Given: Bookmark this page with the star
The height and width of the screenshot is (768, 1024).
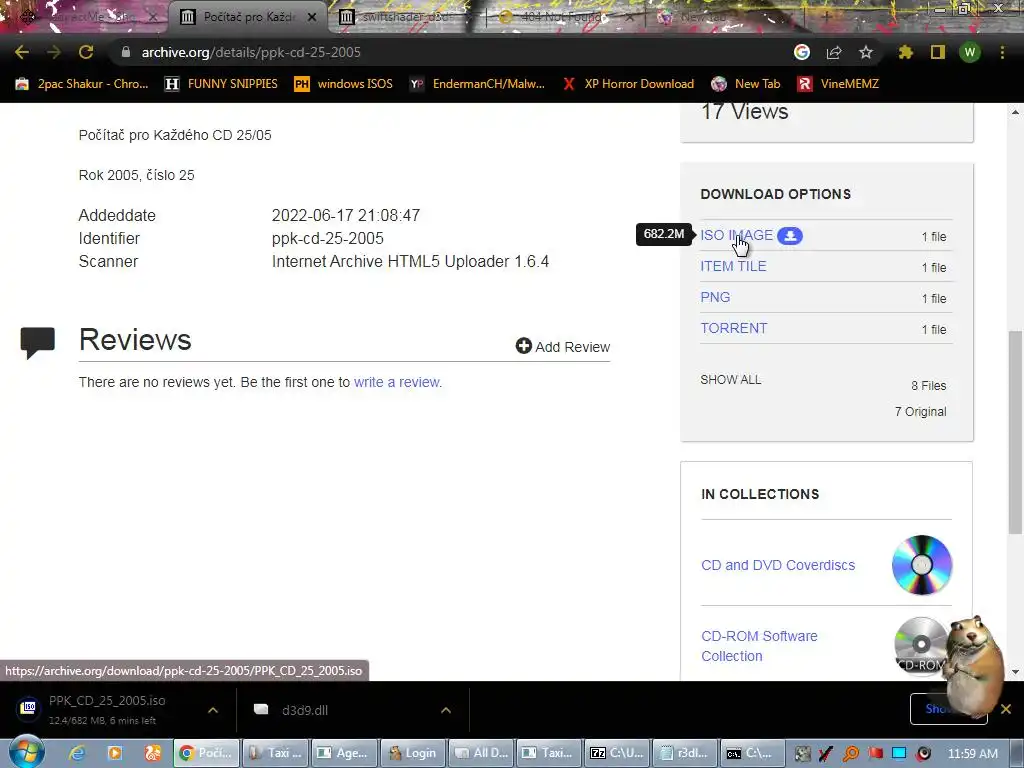Looking at the screenshot, I should tap(865, 52).
